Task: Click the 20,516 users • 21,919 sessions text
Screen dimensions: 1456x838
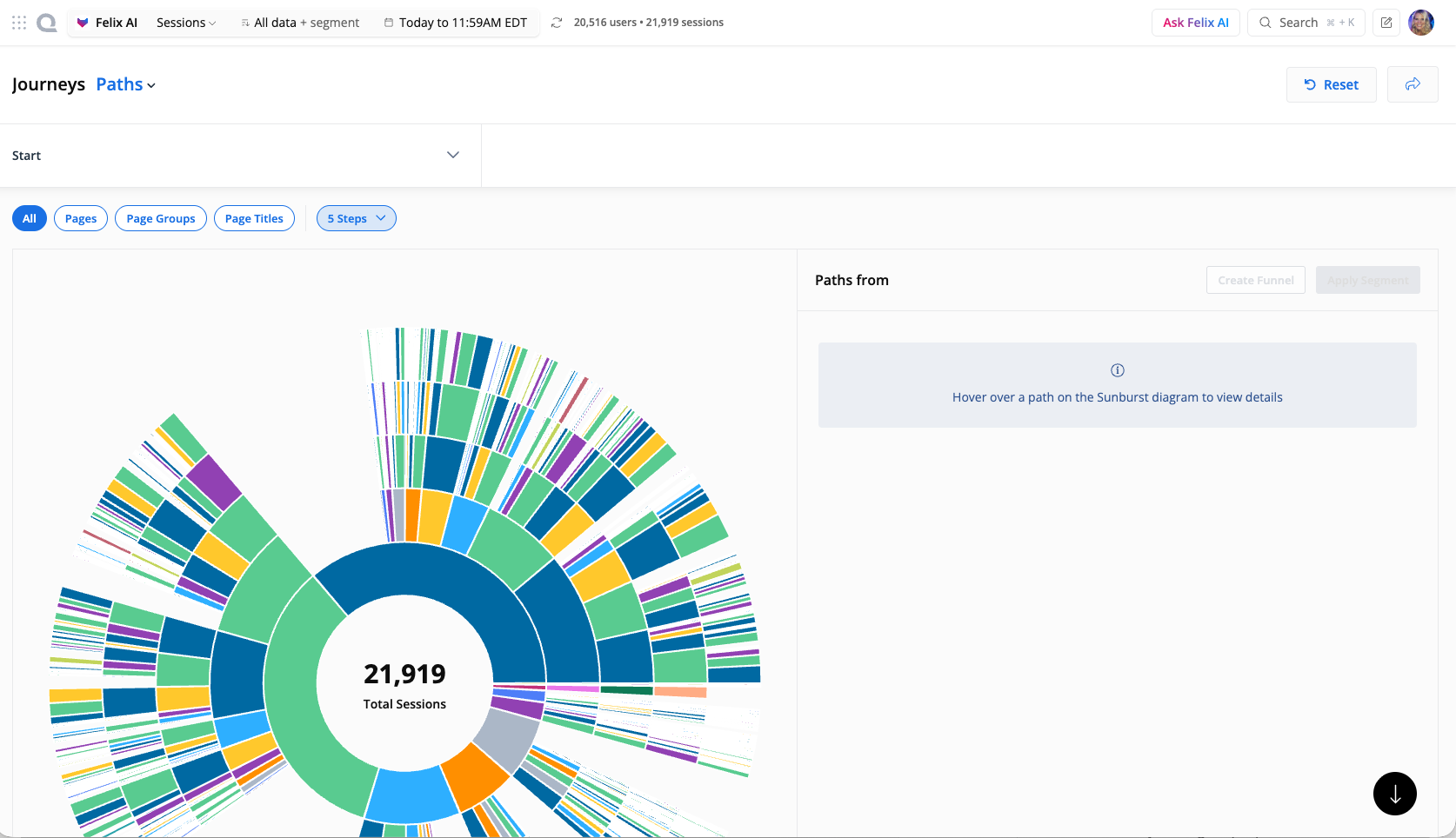Action: click(649, 23)
